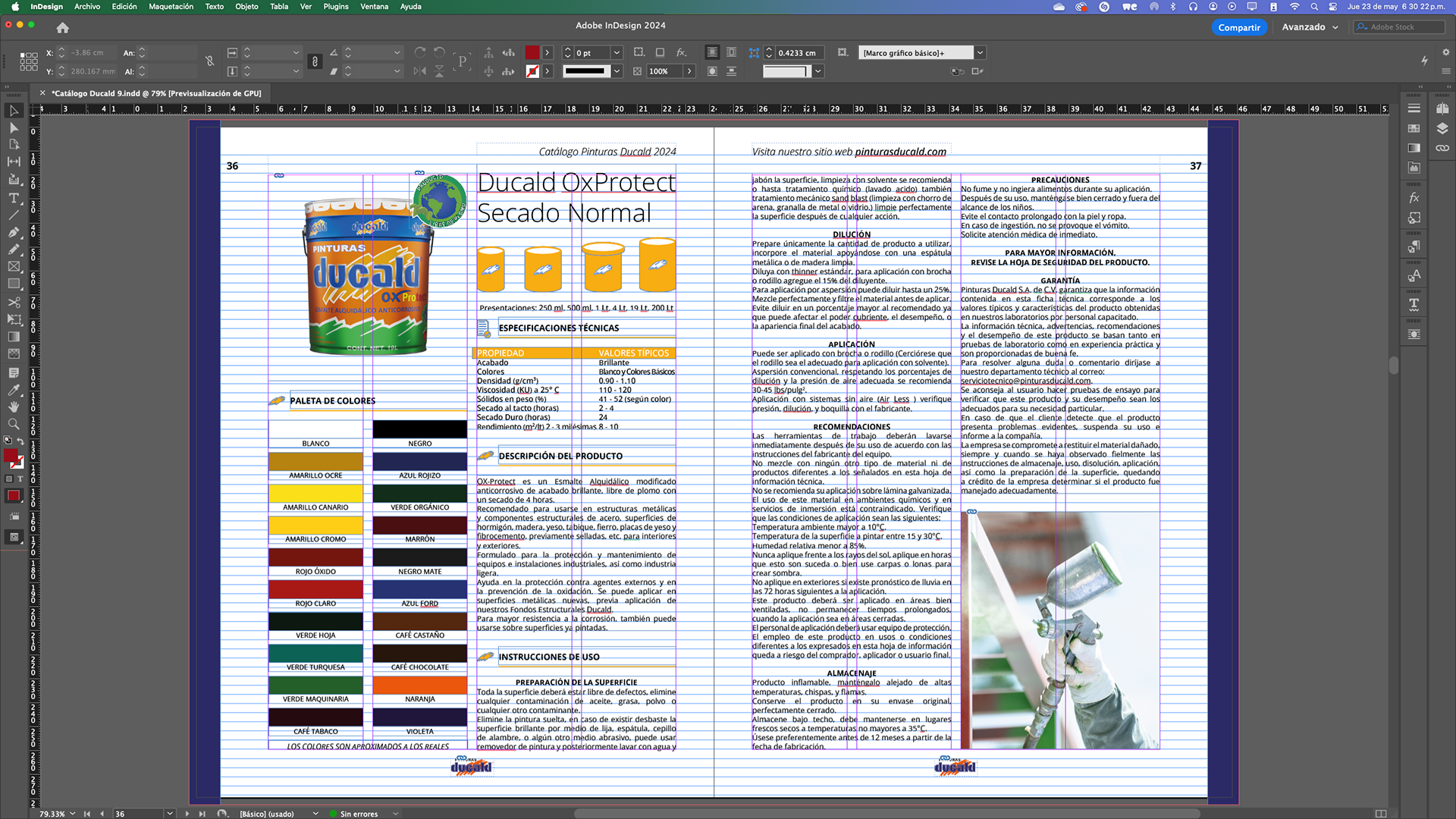Select the Hand tool
Image resolution: width=1456 pixels, height=819 pixels.
click(14, 406)
